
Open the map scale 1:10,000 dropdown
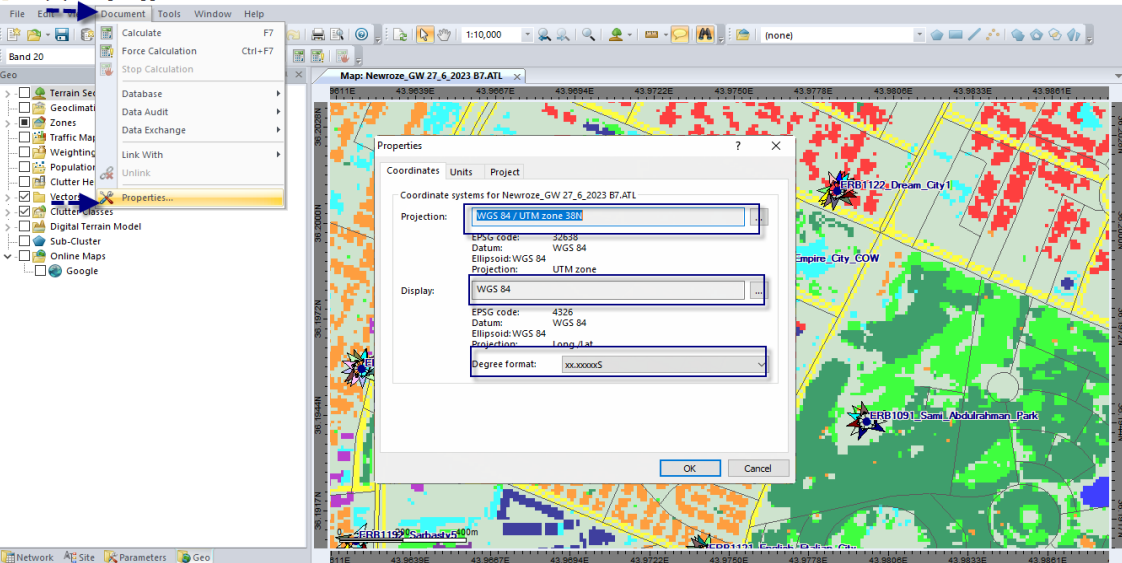click(x=527, y=35)
